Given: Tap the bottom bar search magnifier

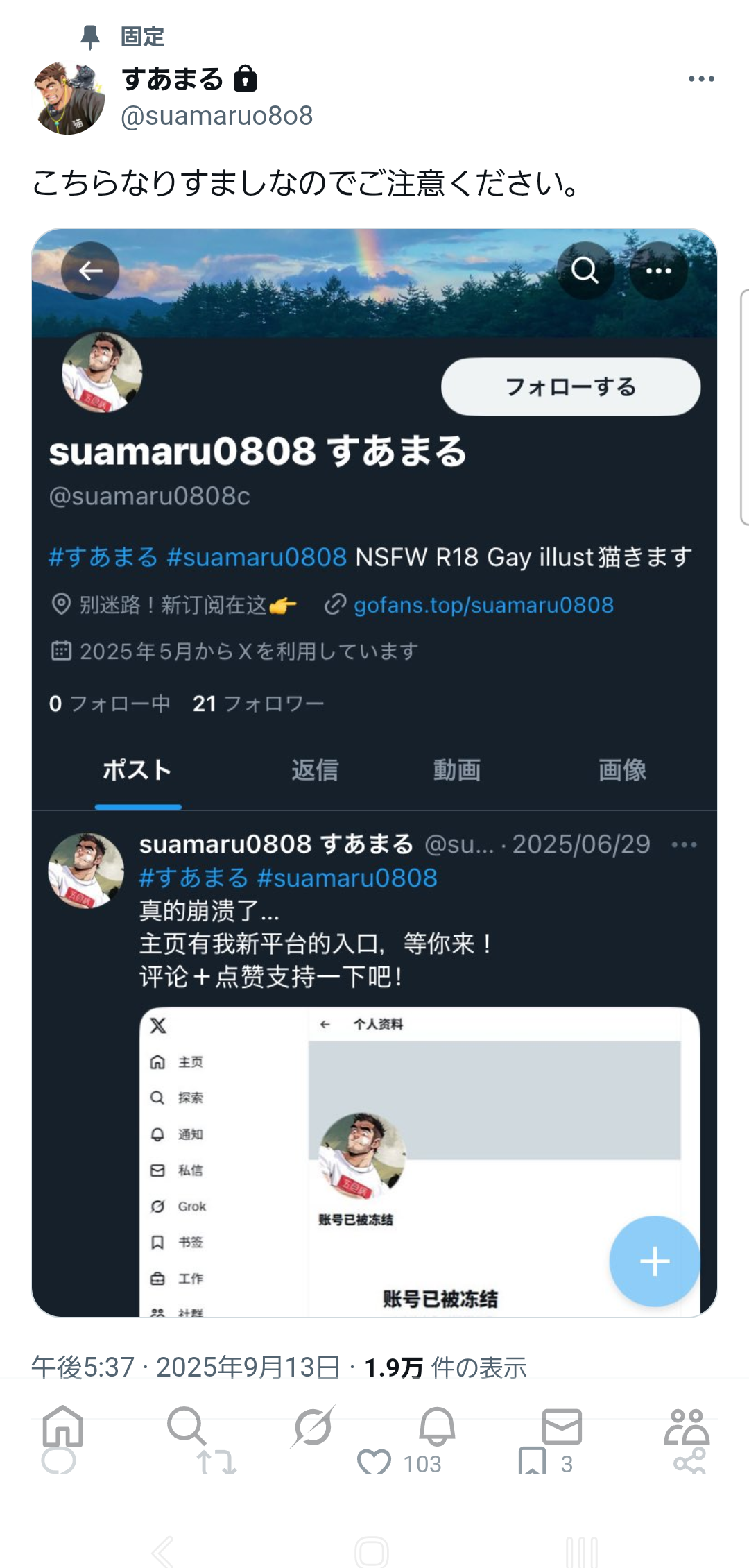Looking at the screenshot, I should pyautogui.click(x=187, y=1426).
